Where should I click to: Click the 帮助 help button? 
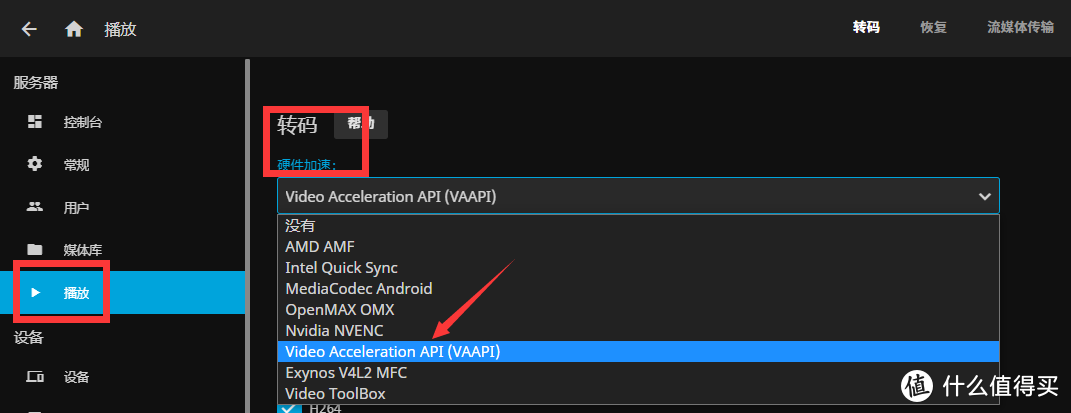[361, 124]
